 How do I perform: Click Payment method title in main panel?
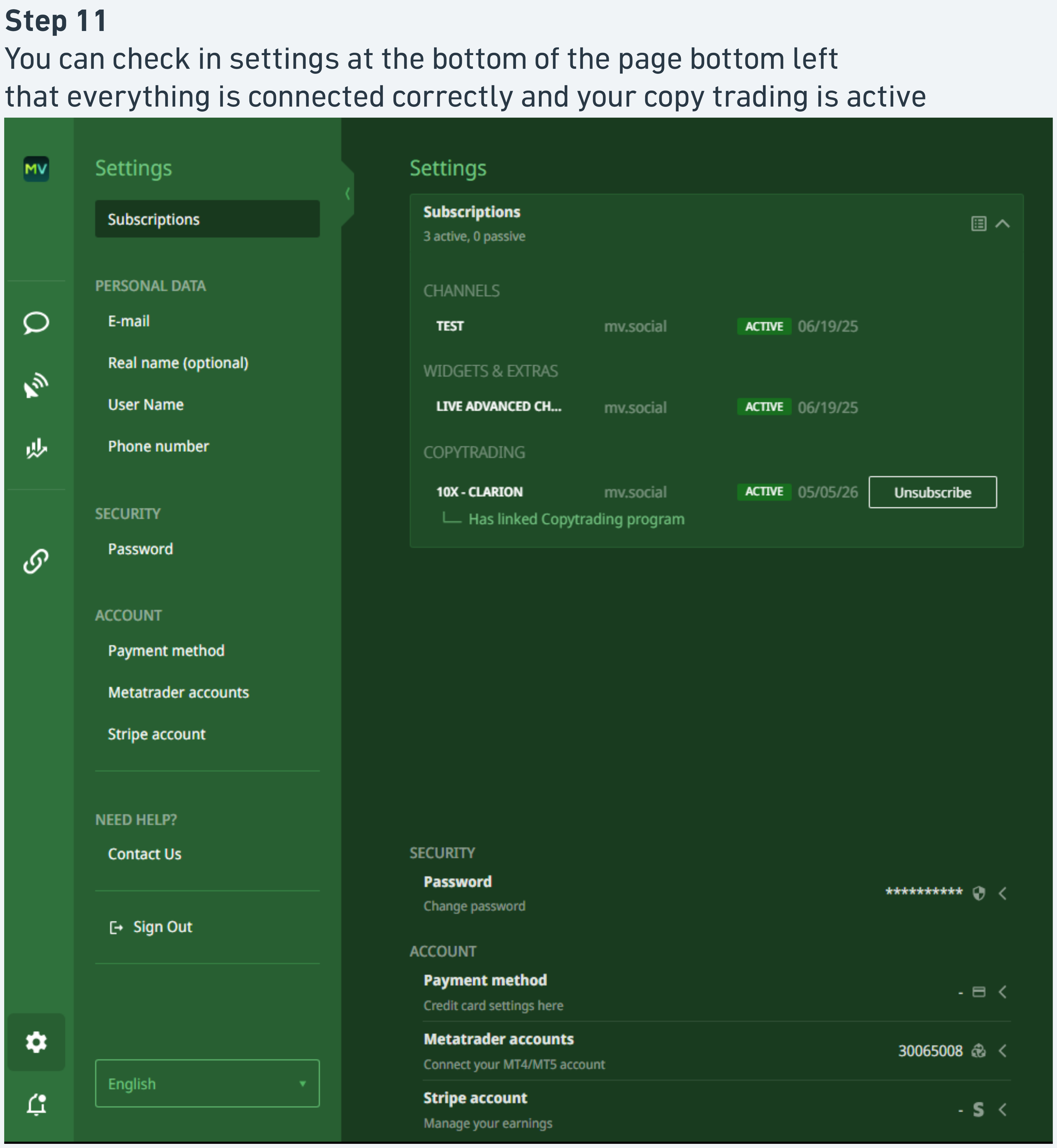point(485,980)
